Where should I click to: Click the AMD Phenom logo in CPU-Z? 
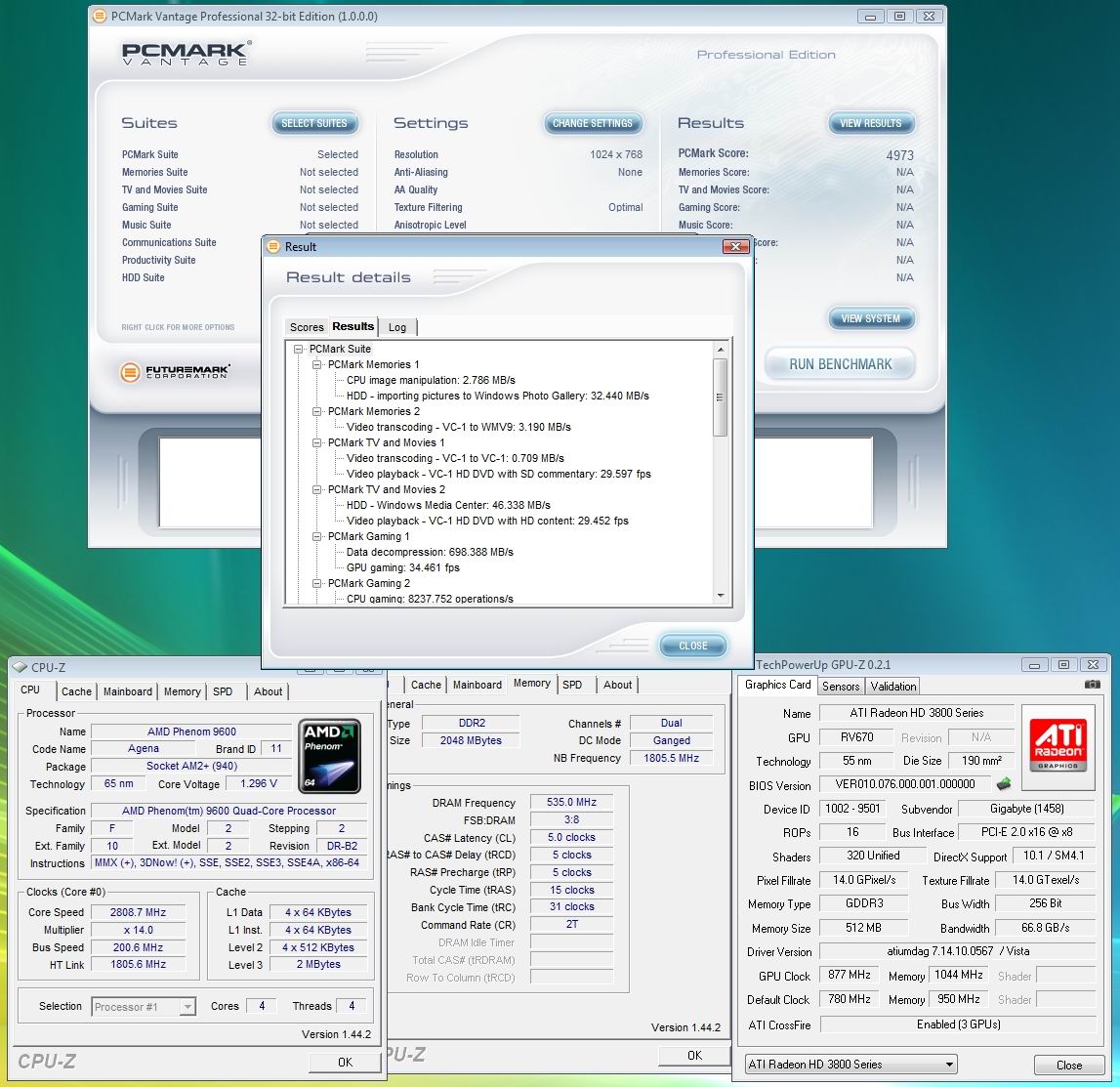329,756
